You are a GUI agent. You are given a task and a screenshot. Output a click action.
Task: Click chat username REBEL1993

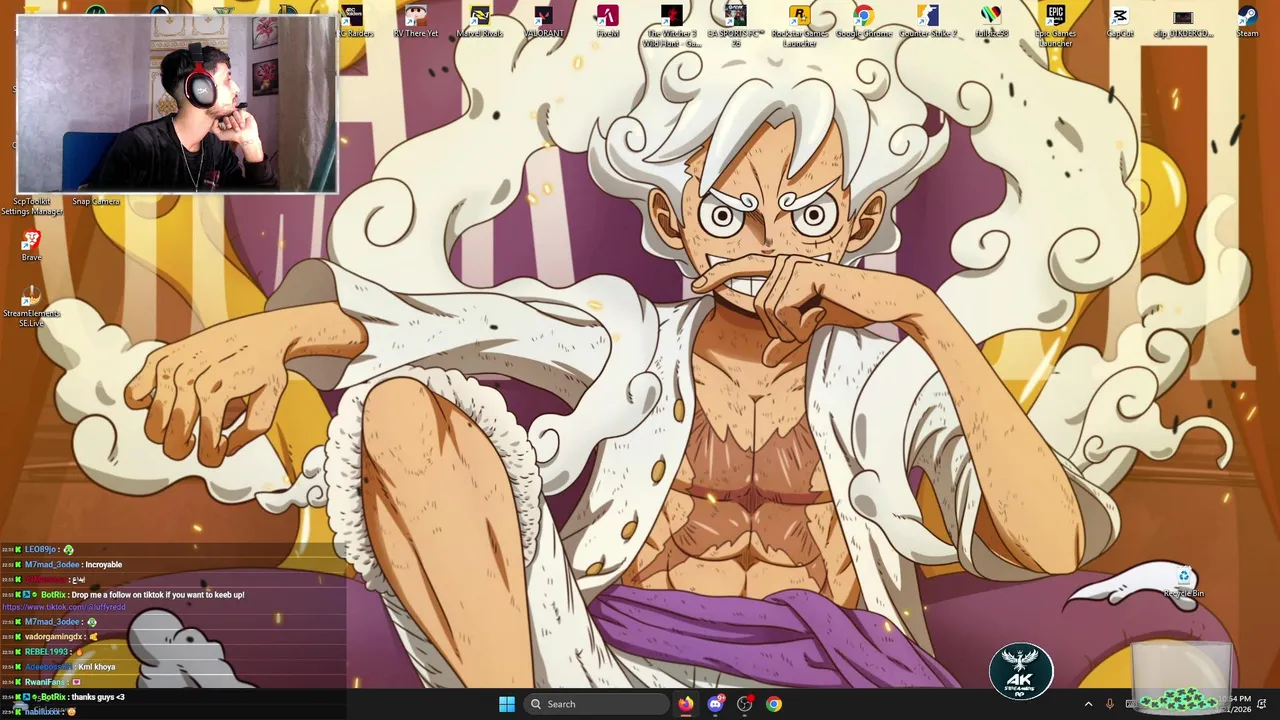pos(46,652)
